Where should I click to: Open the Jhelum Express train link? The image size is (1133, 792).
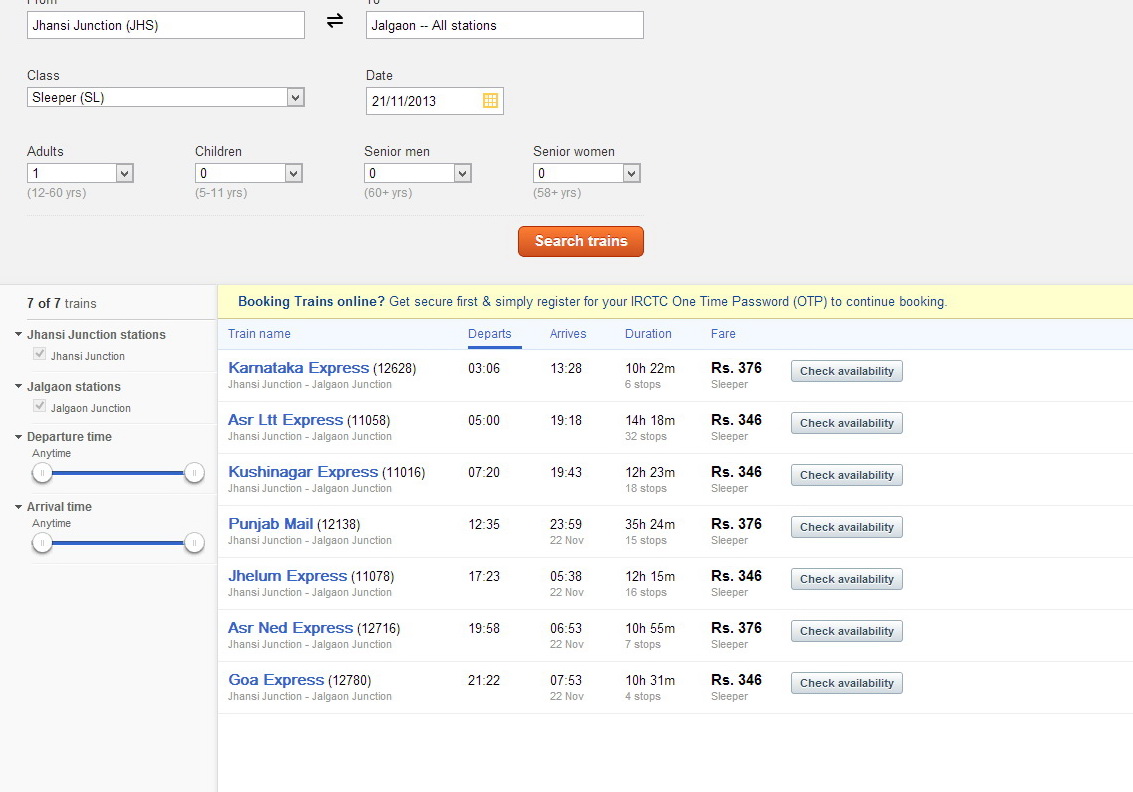(x=287, y=576)
